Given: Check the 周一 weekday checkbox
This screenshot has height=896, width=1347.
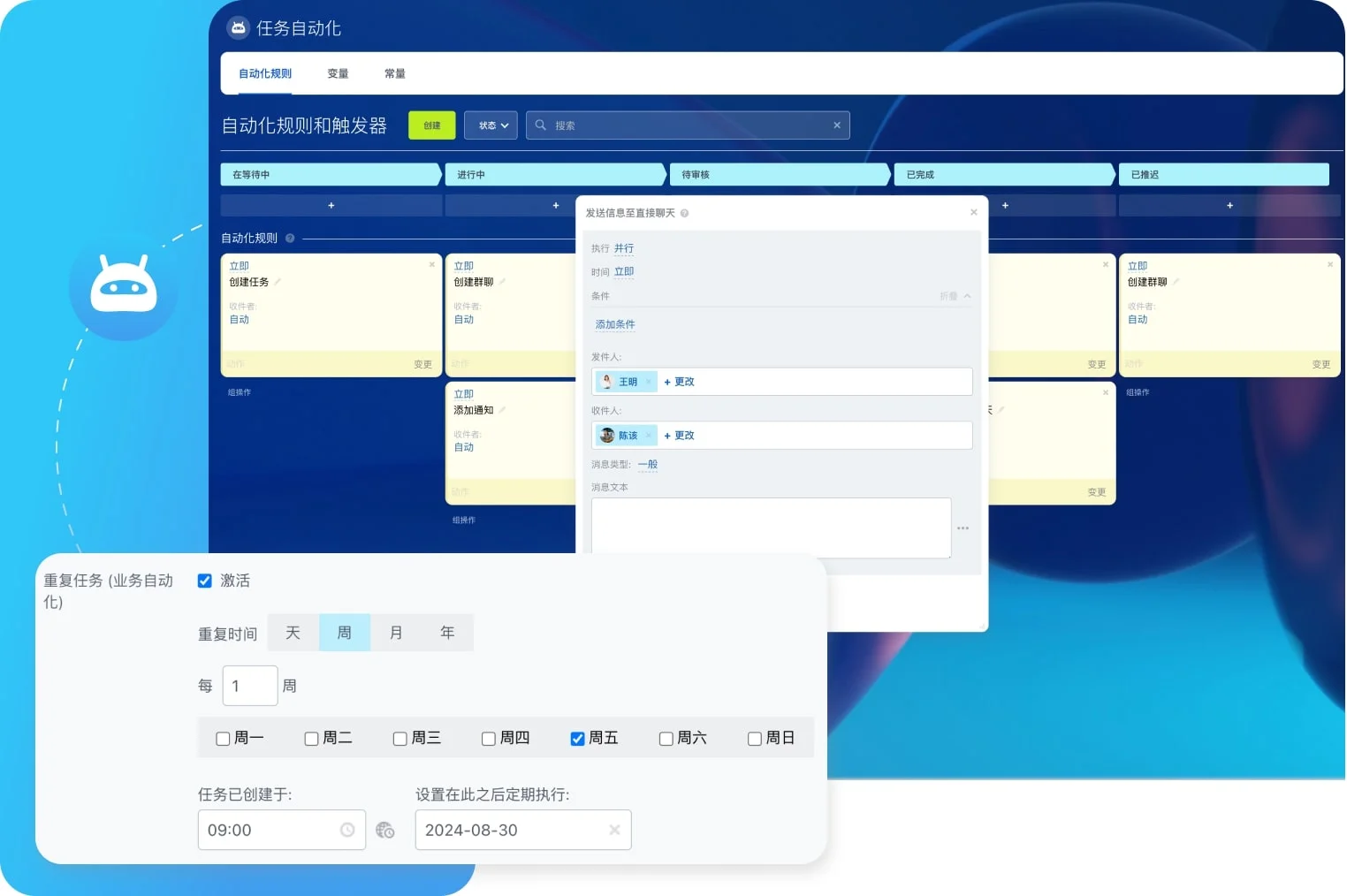Looking at the screenshot, I should tap(222, 738).
